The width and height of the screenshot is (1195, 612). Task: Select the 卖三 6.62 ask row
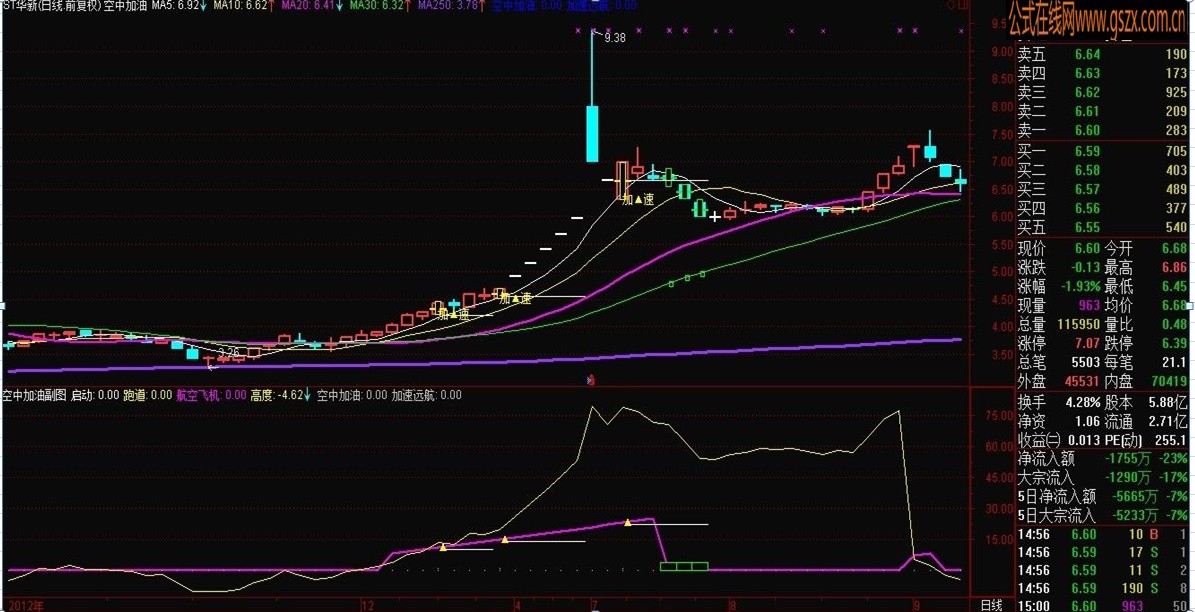[x=1104, y=92]
